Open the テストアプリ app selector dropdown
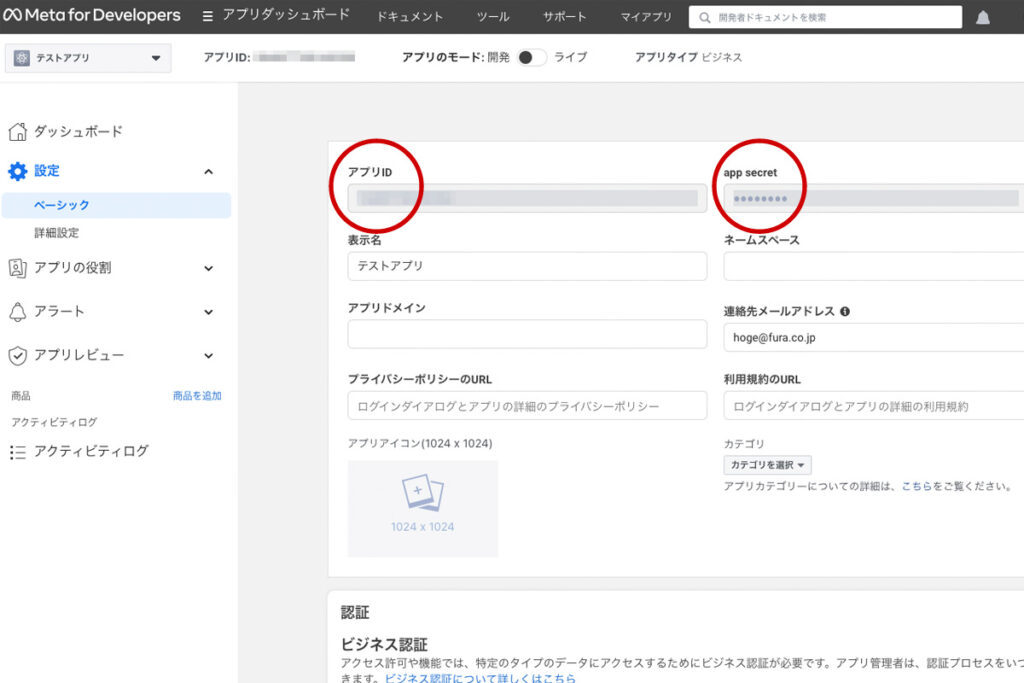1024x683 pixels. coord(88,58)
